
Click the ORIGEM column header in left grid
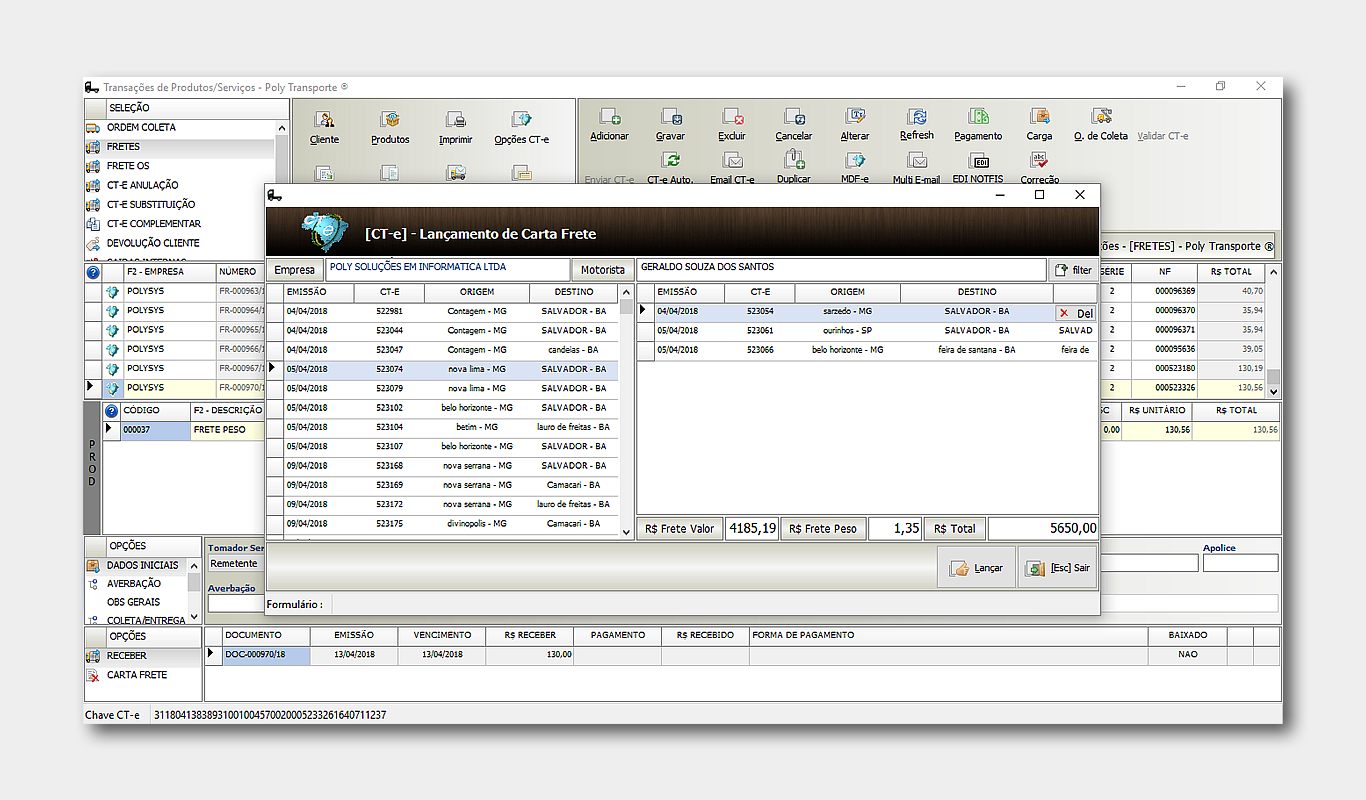(x=477, y=293)
